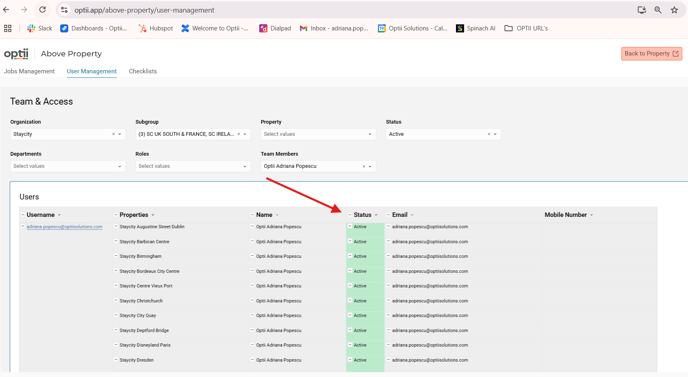Click the Back to Property button
This screenshot has width=688, height=377.
(x=652, y=54)
